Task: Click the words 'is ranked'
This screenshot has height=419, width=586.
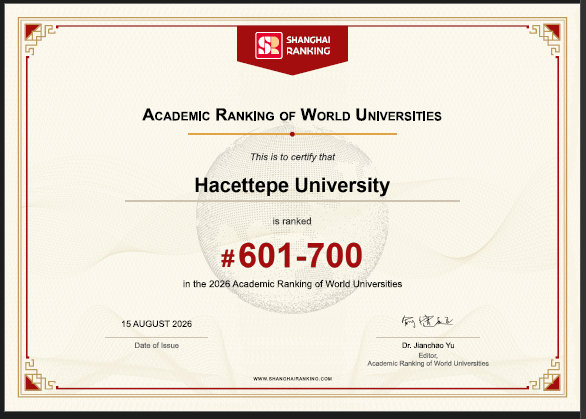Action: tap(292, 221)
